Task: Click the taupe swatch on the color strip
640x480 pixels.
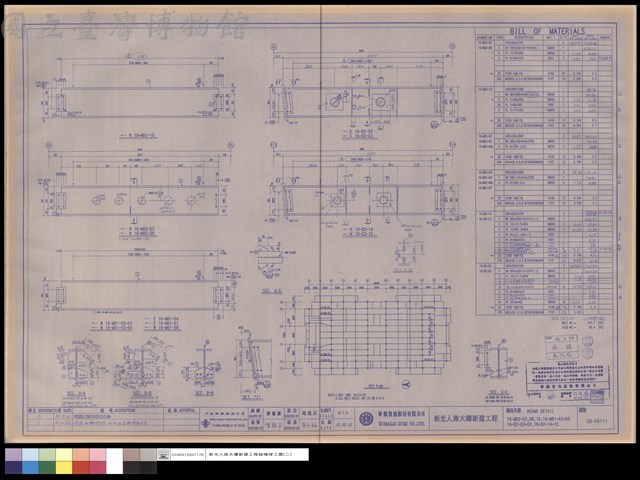Action: pos(131,455)
